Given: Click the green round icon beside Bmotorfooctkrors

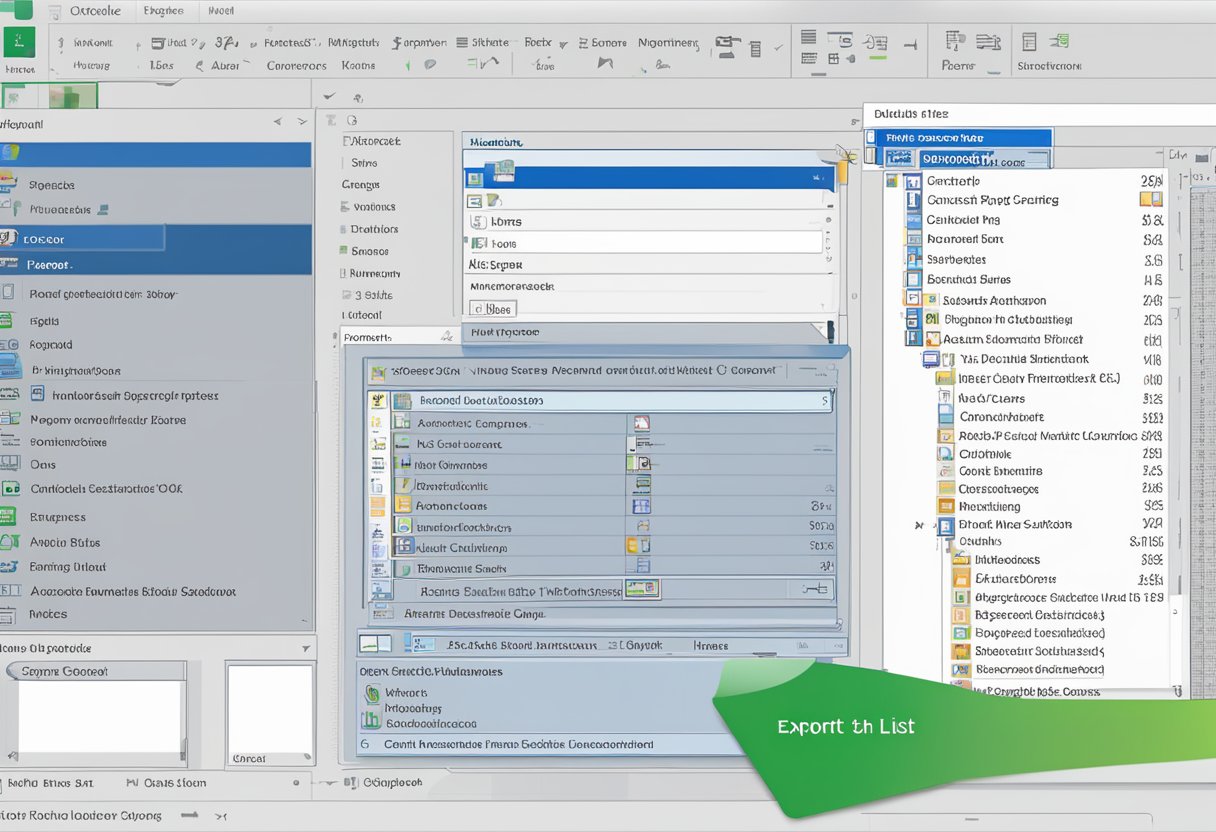Looking at the screenshot, I should coord(403,526).
